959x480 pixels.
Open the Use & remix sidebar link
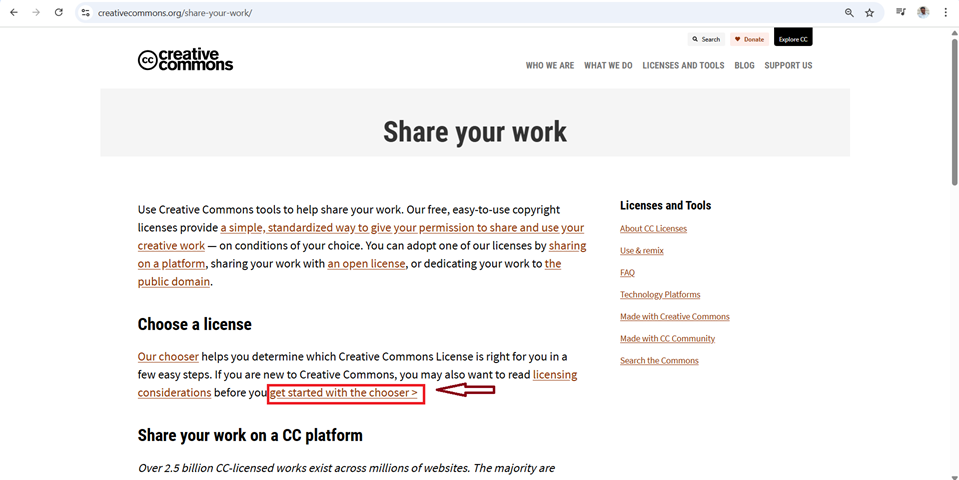point(642,251)
